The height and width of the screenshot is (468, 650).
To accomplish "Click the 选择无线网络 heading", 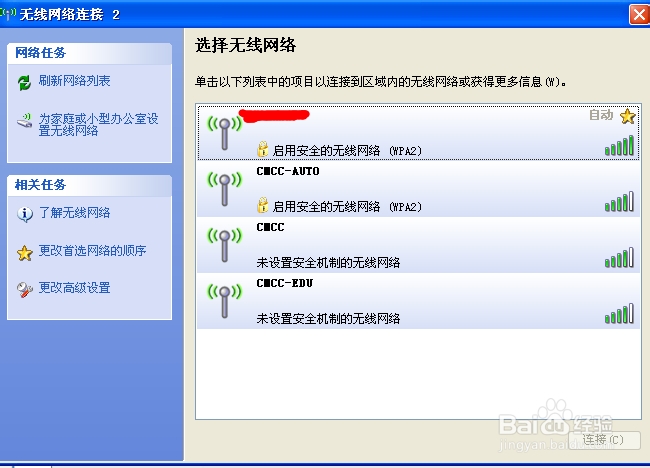I will 245,45.
